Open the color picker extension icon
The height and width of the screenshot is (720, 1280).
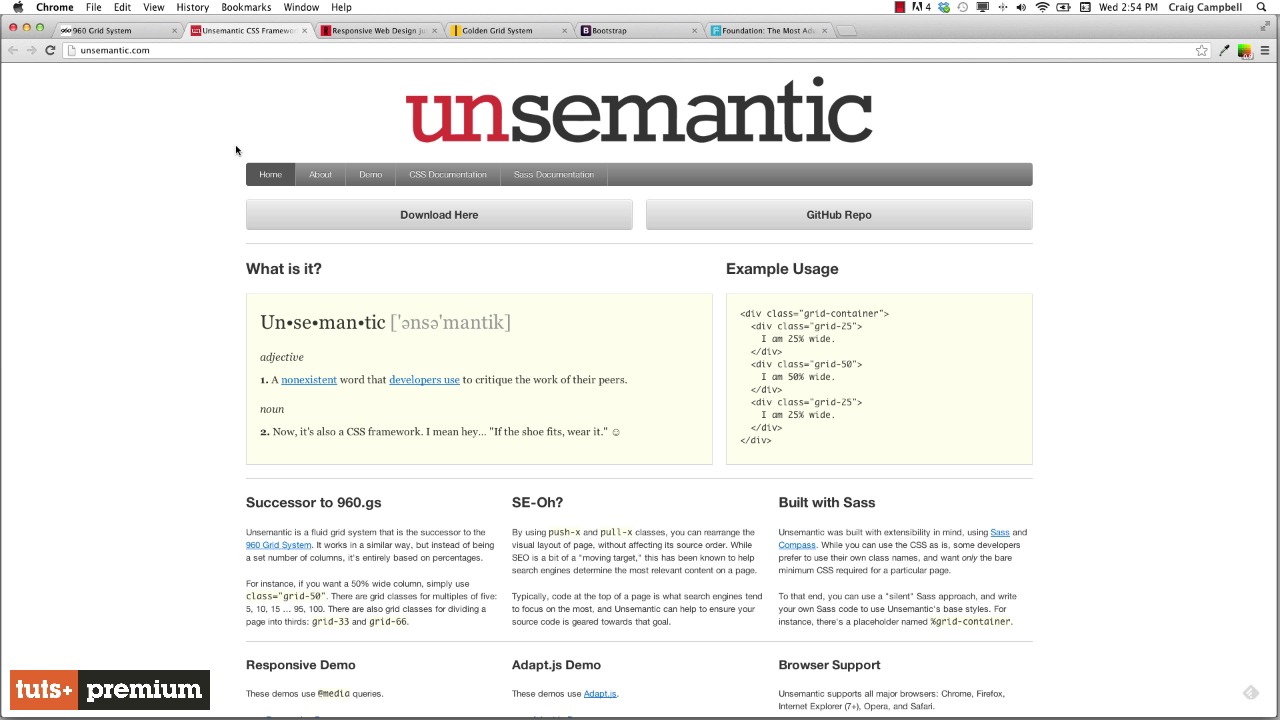tap(1244, 50)
